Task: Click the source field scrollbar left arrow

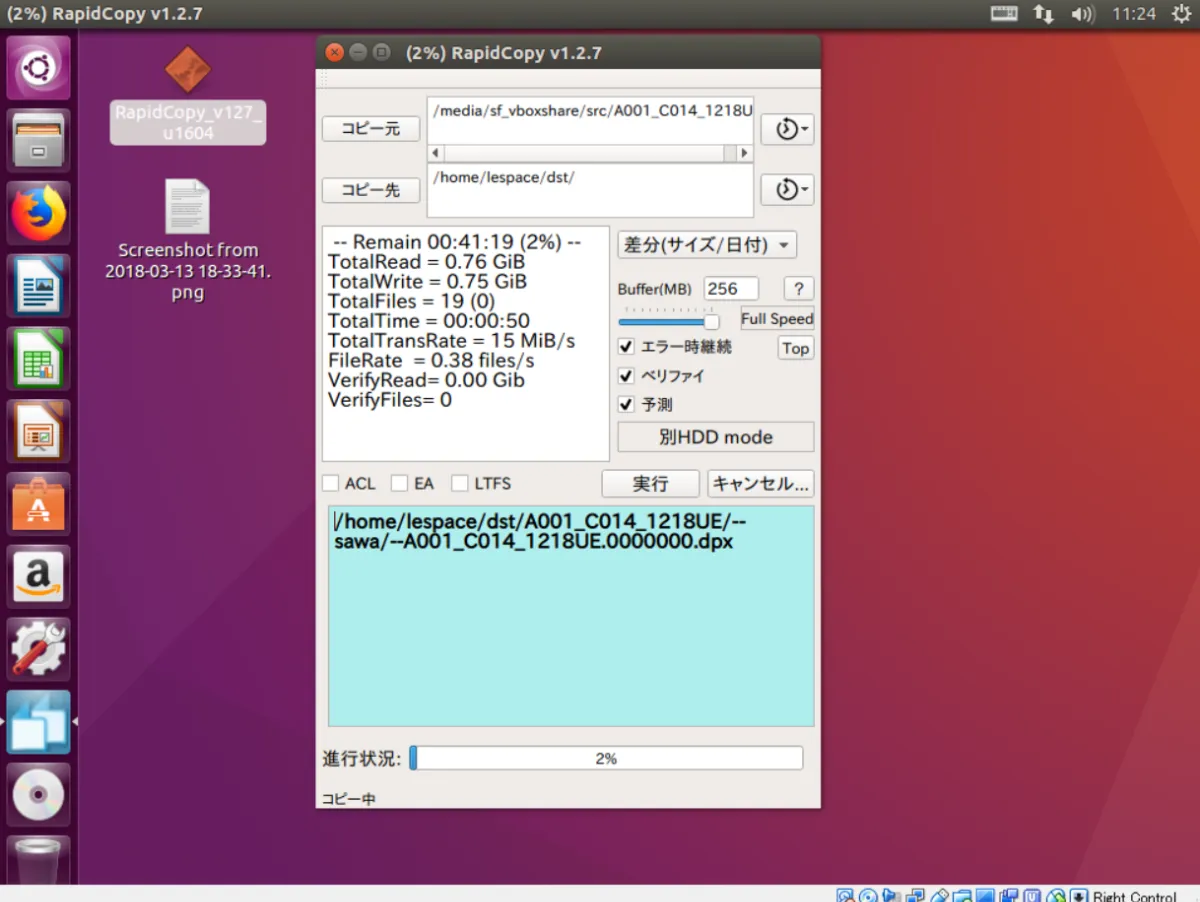Action: coord(435,154)
